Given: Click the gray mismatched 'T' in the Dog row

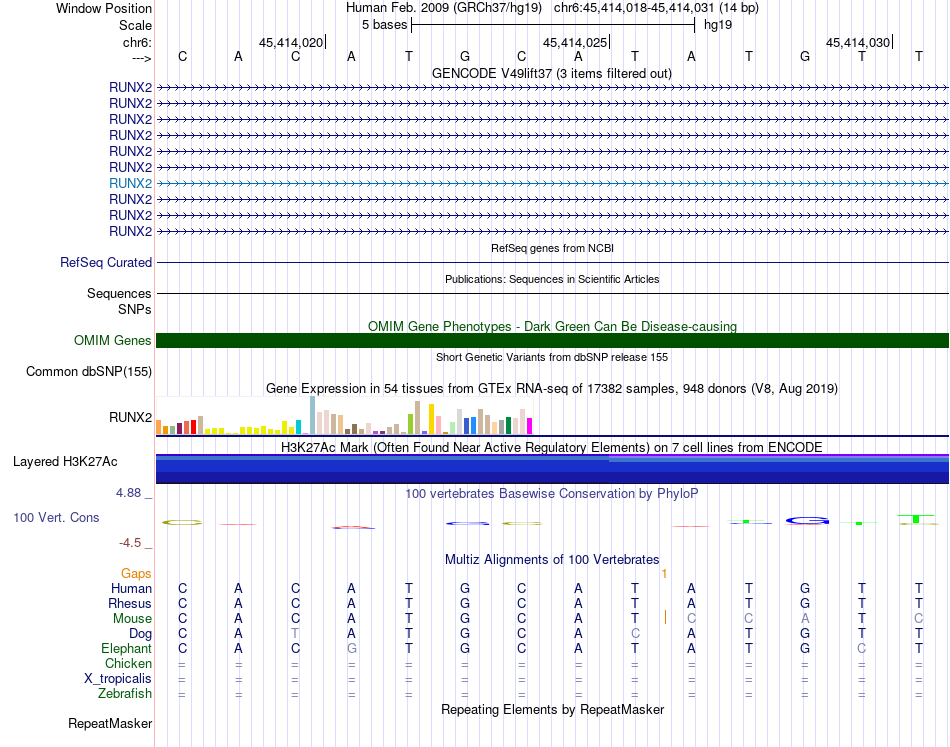Looking at the screenshot, I should click(295, 634).
